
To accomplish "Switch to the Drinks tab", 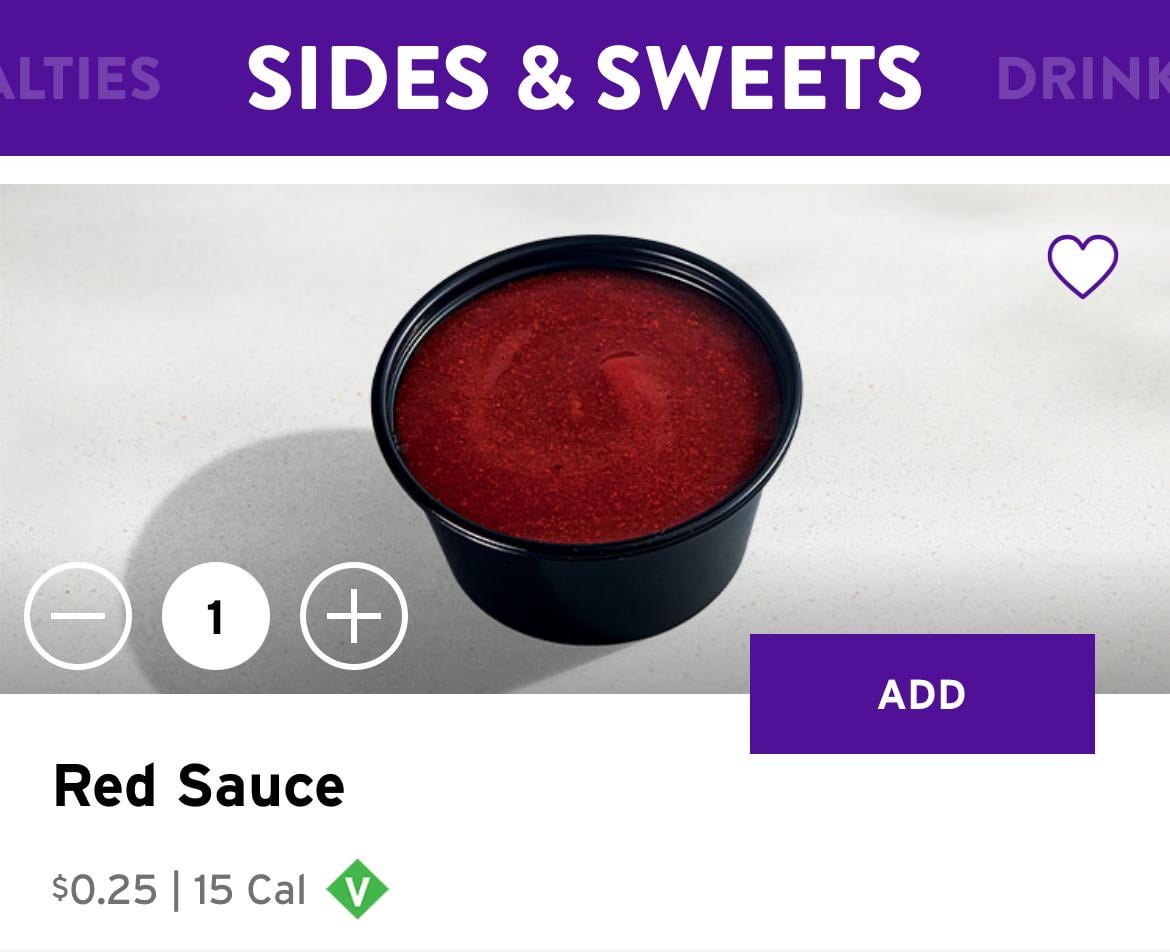I will 1082,78.
